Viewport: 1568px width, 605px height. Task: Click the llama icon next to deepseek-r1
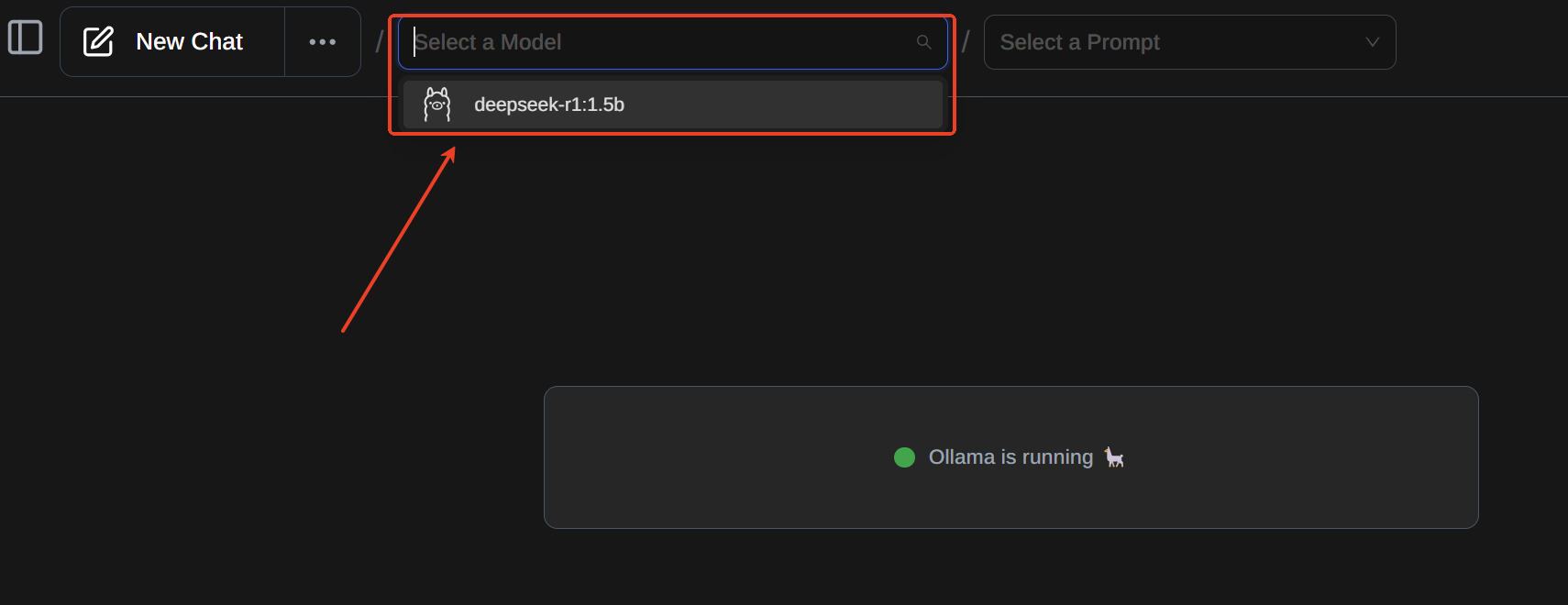(x=437, y=104)
